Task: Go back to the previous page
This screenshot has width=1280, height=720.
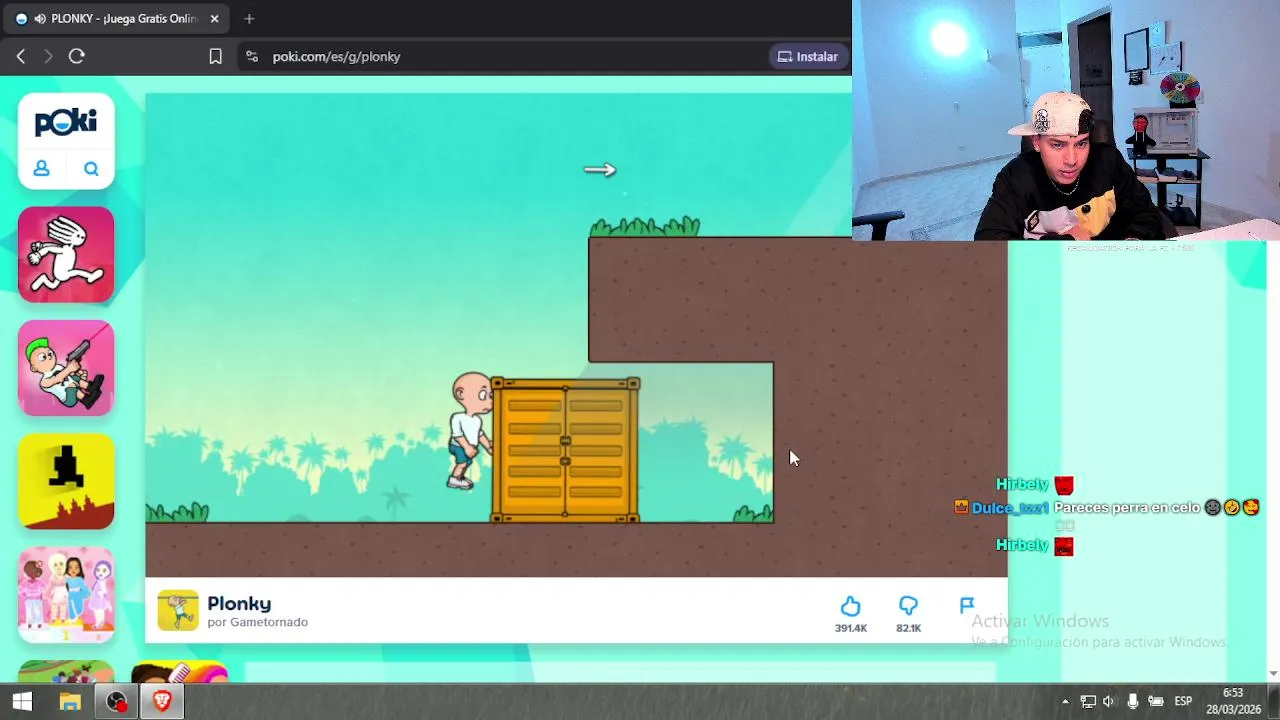Action: pyautogui.click(x=21, y=57)
